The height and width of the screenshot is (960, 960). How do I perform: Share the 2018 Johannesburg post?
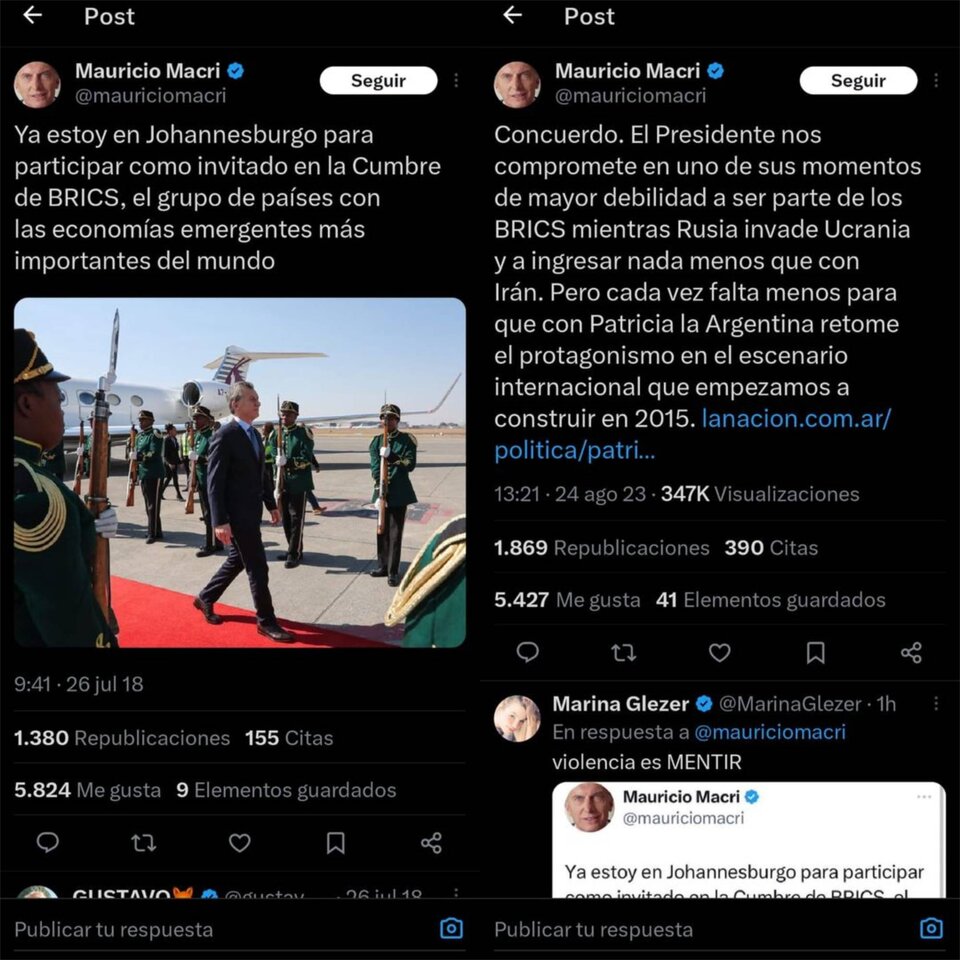432,843
